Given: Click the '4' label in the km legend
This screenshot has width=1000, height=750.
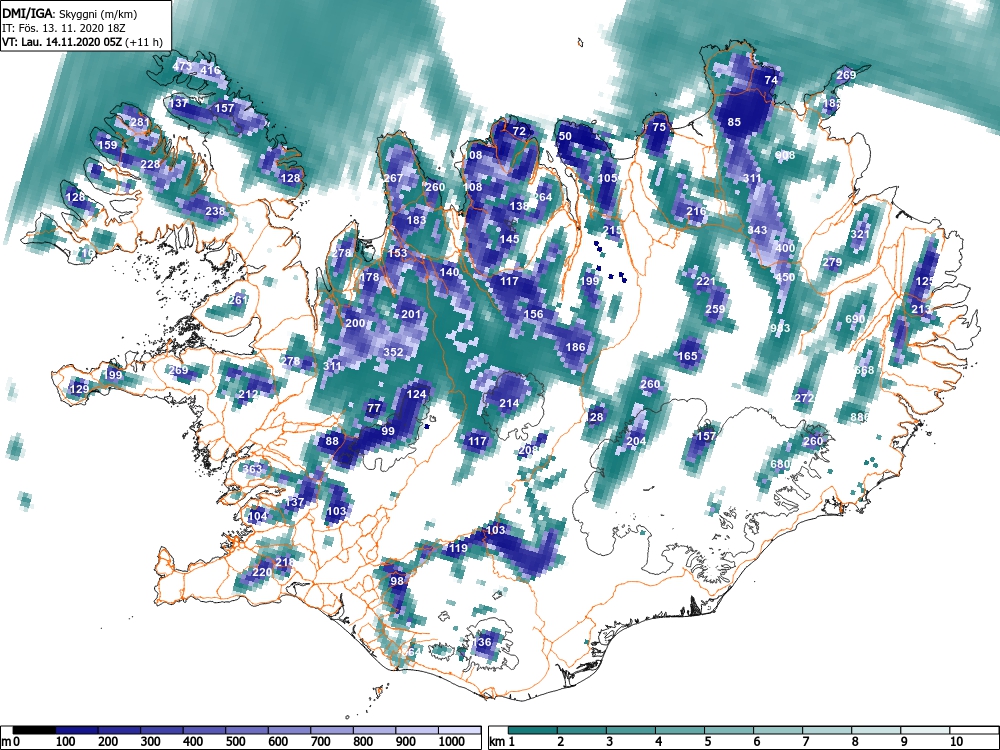Looking at the screenshot, I should [x=658, y=742].
